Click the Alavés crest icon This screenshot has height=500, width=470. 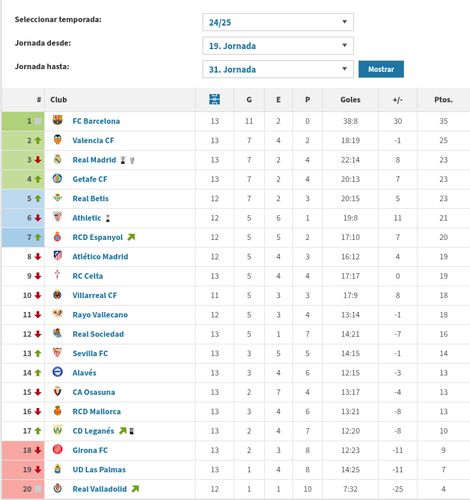point(58,372)
